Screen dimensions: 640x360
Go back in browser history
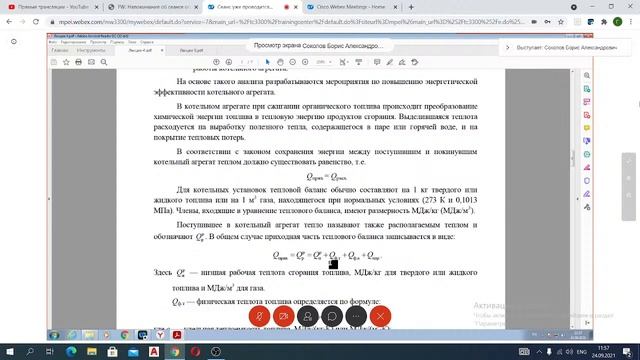click(9, 22)
